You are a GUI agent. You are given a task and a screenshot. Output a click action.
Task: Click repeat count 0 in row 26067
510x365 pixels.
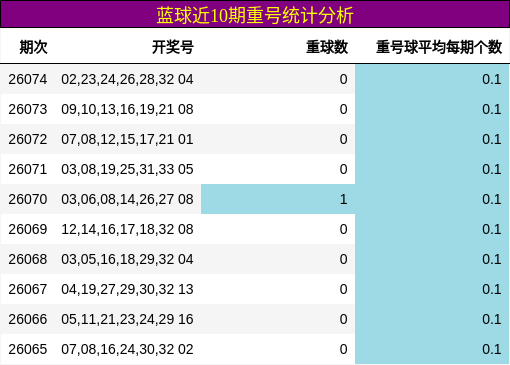point(344,289)
